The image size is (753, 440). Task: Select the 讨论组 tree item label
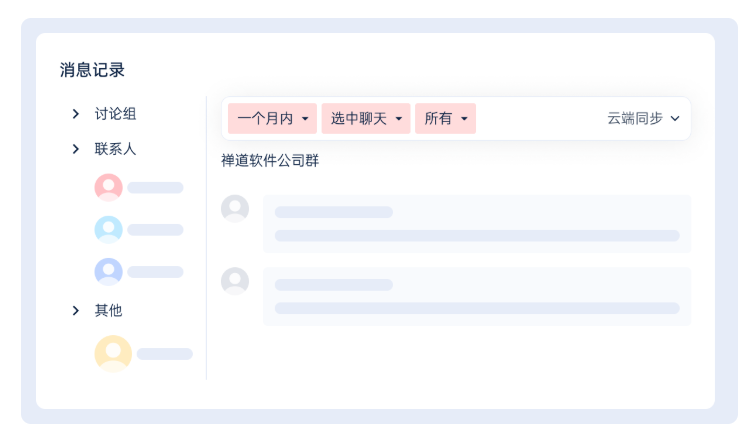[115, 114]
